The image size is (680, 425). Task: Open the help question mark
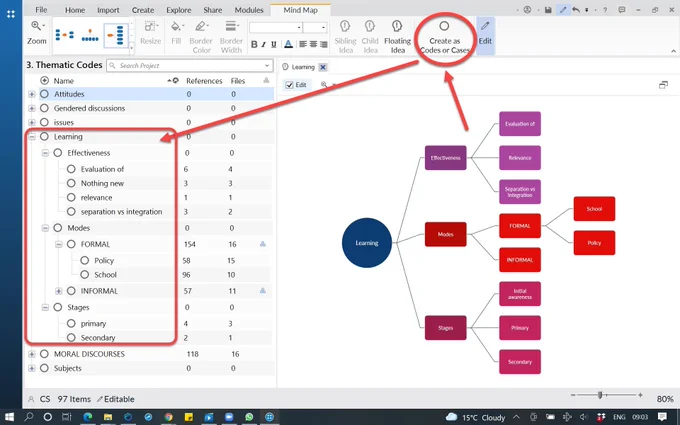(x=605, y=10)
